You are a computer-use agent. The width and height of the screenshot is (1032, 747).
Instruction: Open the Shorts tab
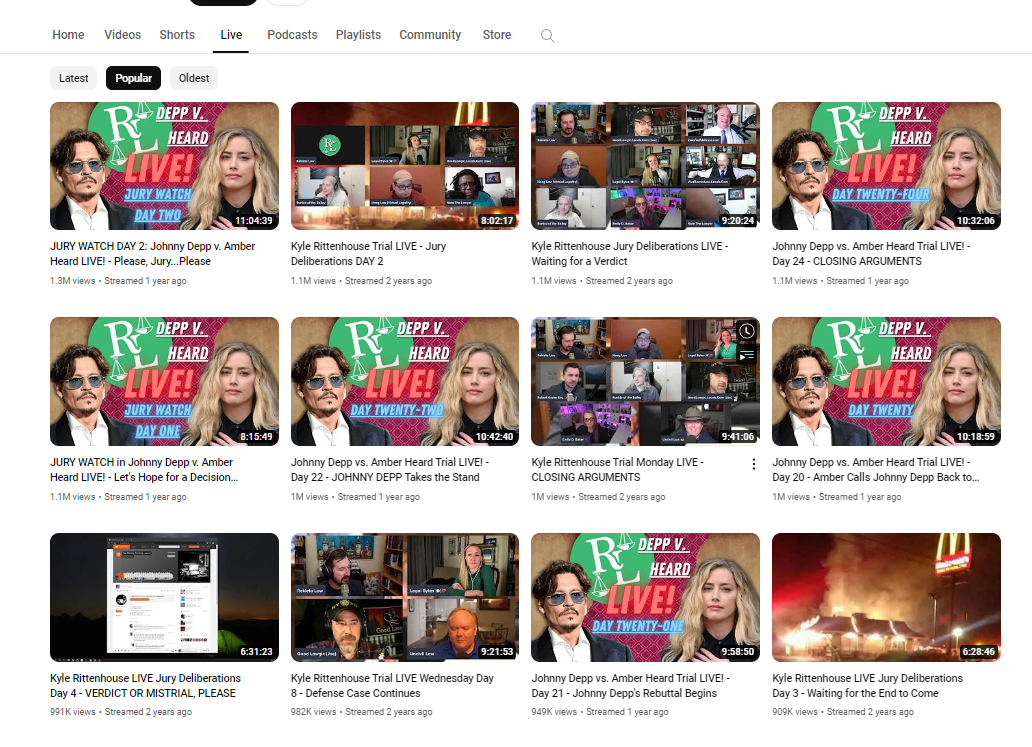pos(177,35)
